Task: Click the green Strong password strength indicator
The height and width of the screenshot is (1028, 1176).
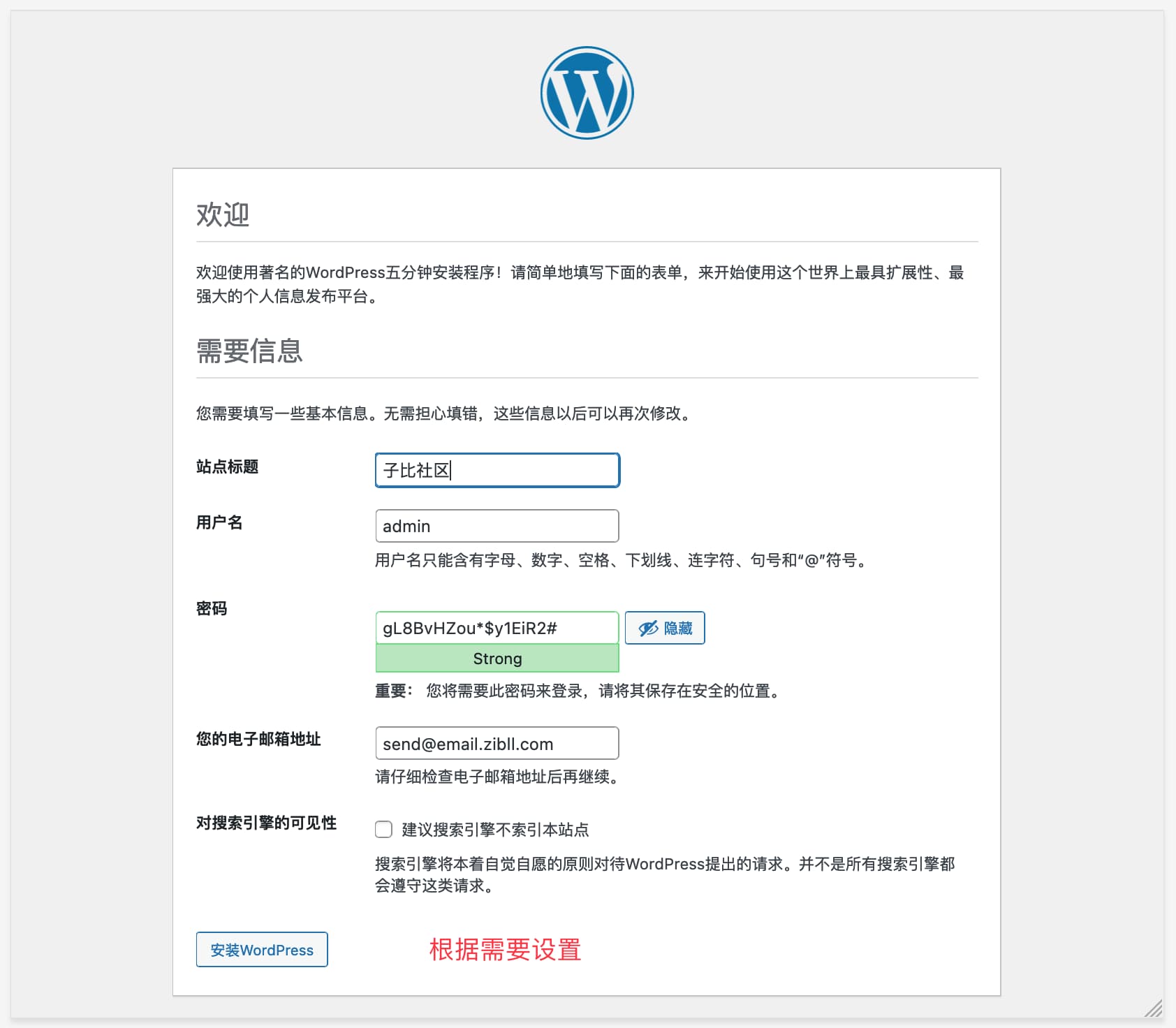Action: click(497, 658)
